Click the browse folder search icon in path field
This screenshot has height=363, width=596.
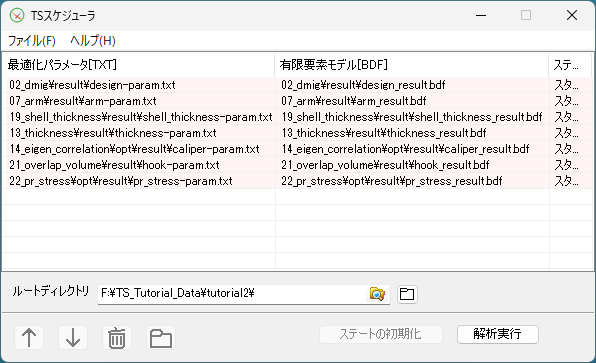click(x=377, y=294)
